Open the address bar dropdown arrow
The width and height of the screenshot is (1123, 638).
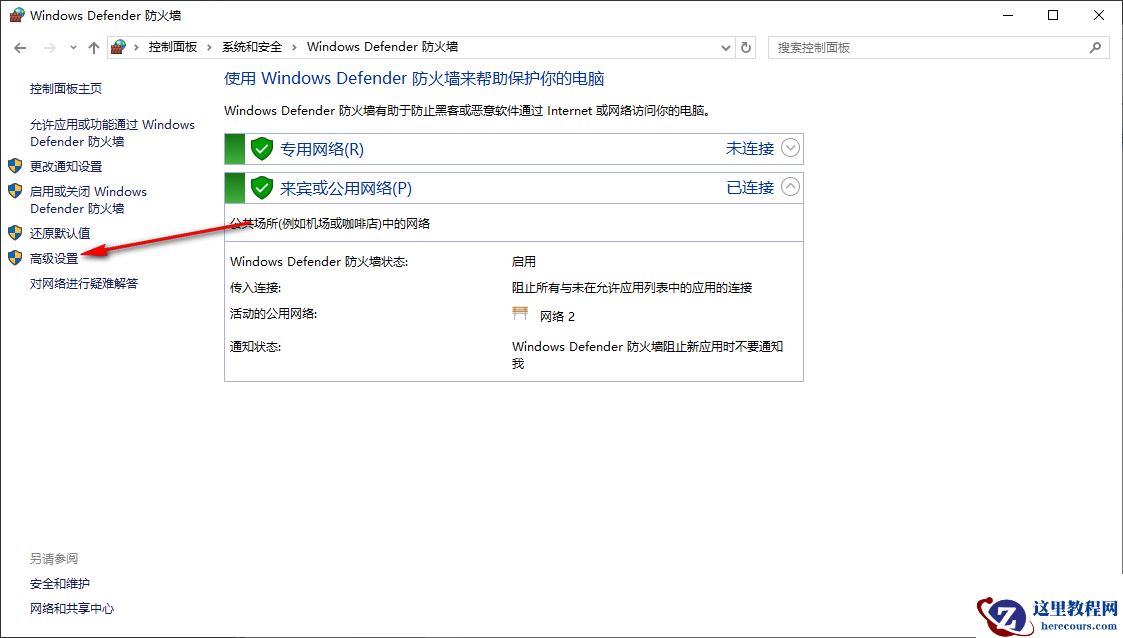tap(725, 47)
